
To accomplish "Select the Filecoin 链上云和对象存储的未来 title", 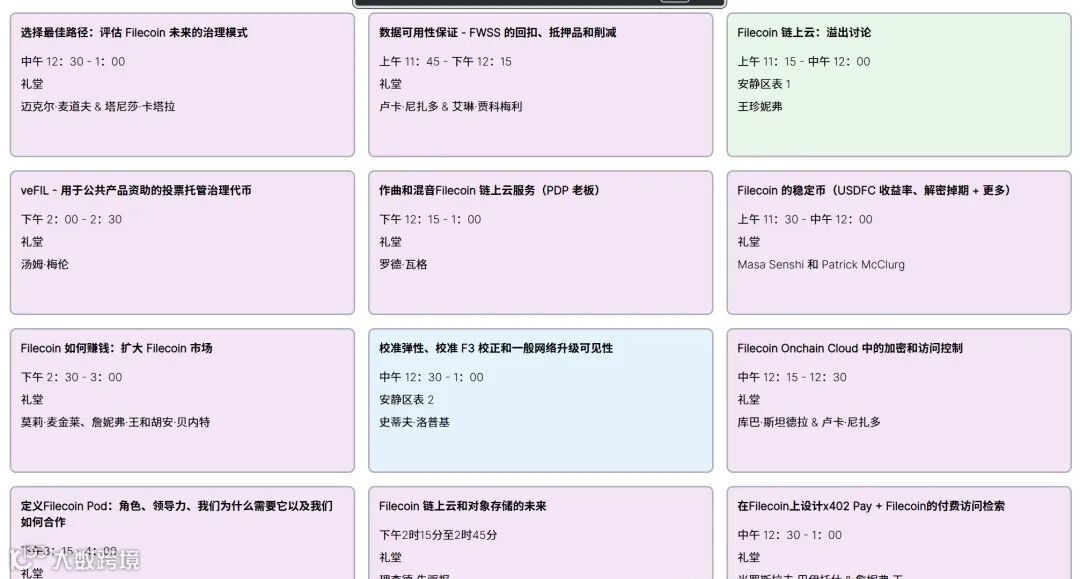I will [x=462, y=505].
